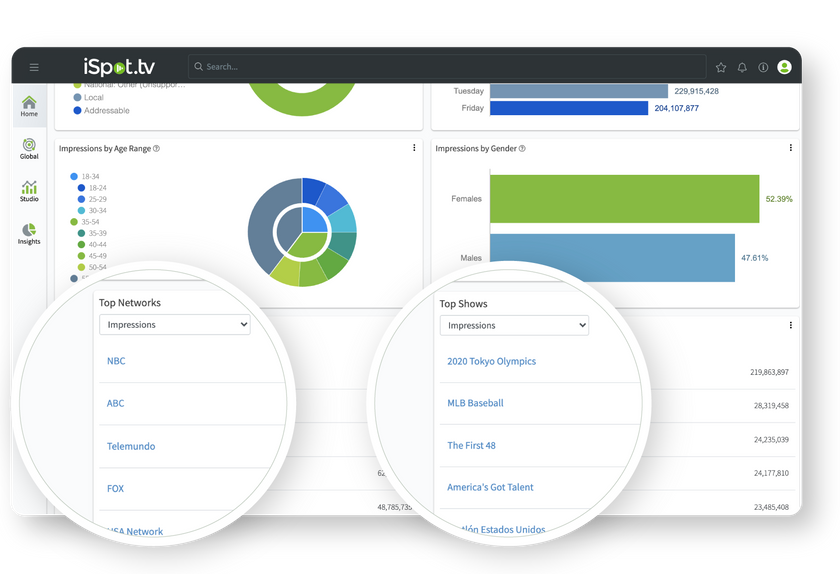
Task: Open the Insights sidebar section
Action: 29,234
